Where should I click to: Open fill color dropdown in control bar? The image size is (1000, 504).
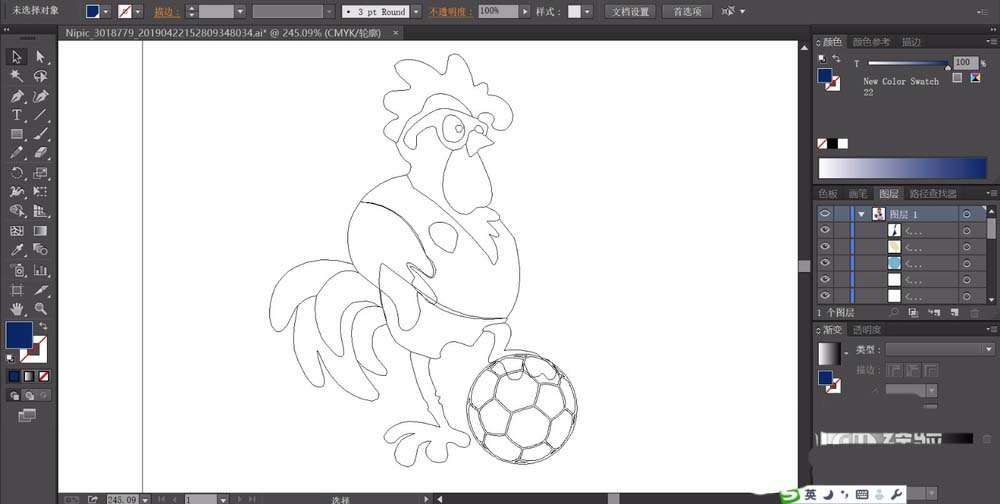(x=106, y=11)
